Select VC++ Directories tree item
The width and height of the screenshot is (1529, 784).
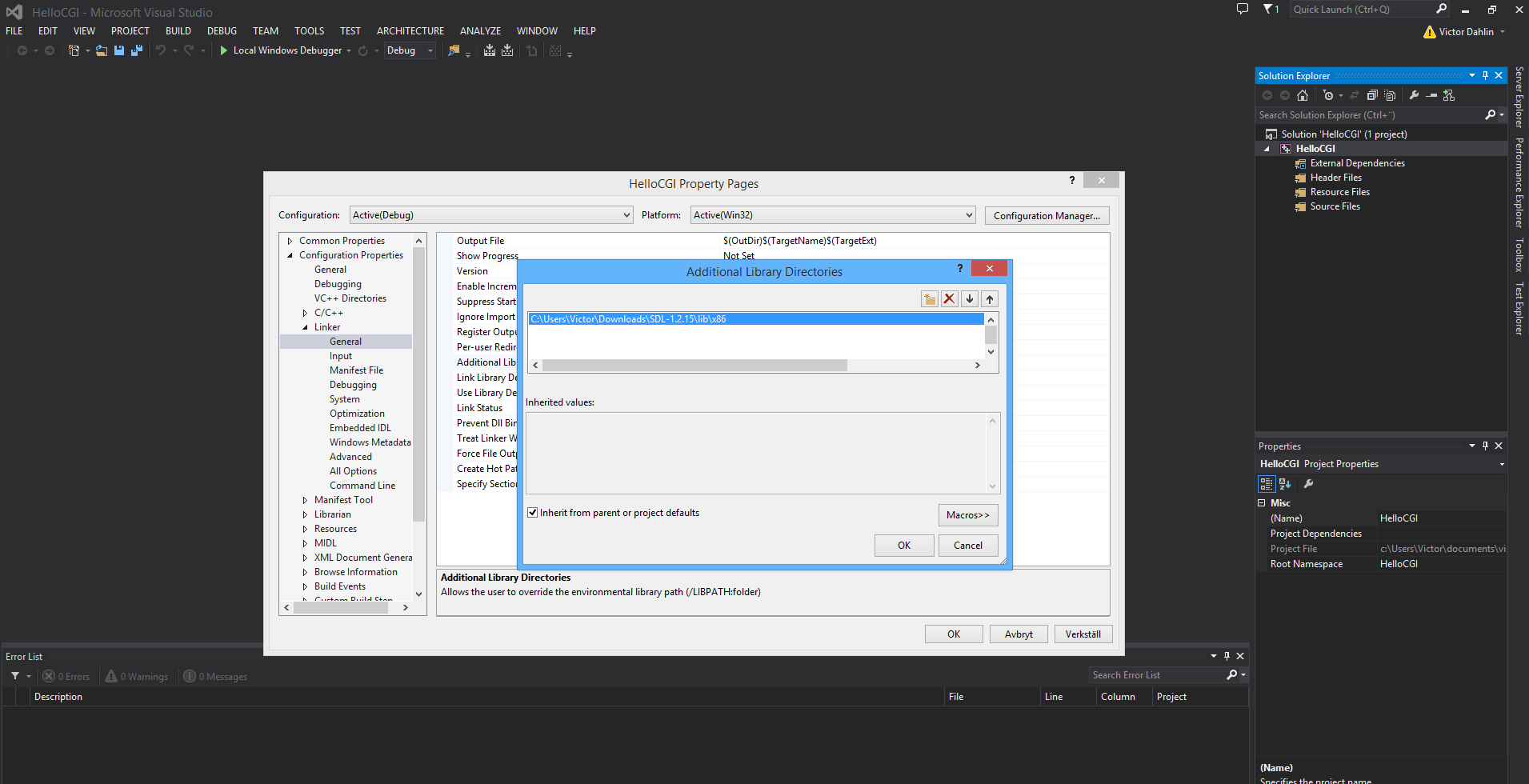click(x=350, y=298)
